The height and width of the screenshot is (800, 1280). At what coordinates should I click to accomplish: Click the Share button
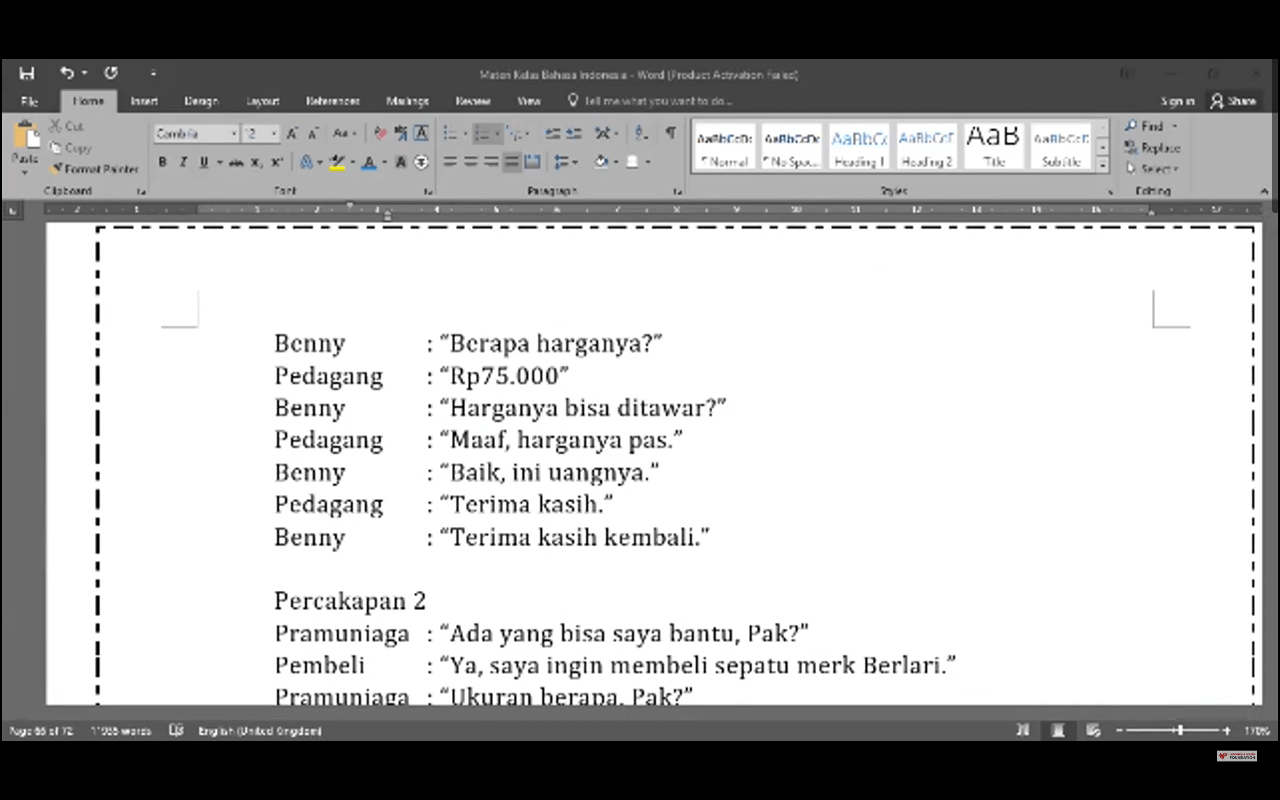pyautogui.click(x=1233, y=101)
